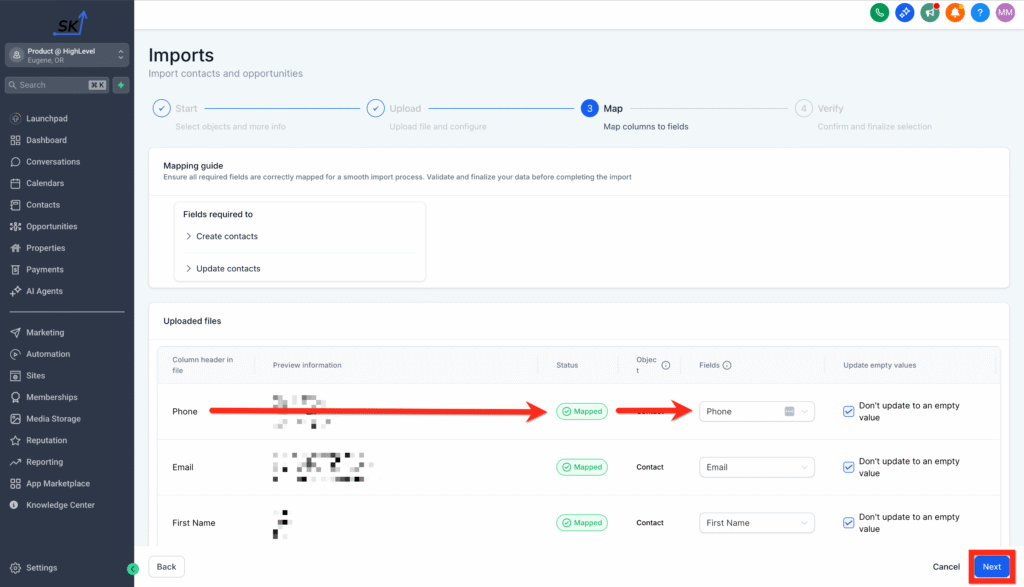
Task: Go to Opportunities in the sidebar
Action: [51, 226]
